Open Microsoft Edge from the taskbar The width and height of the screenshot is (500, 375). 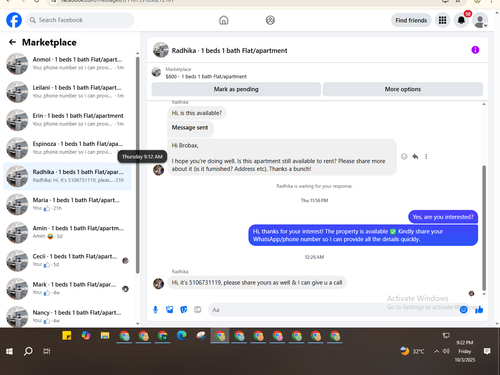182,335
